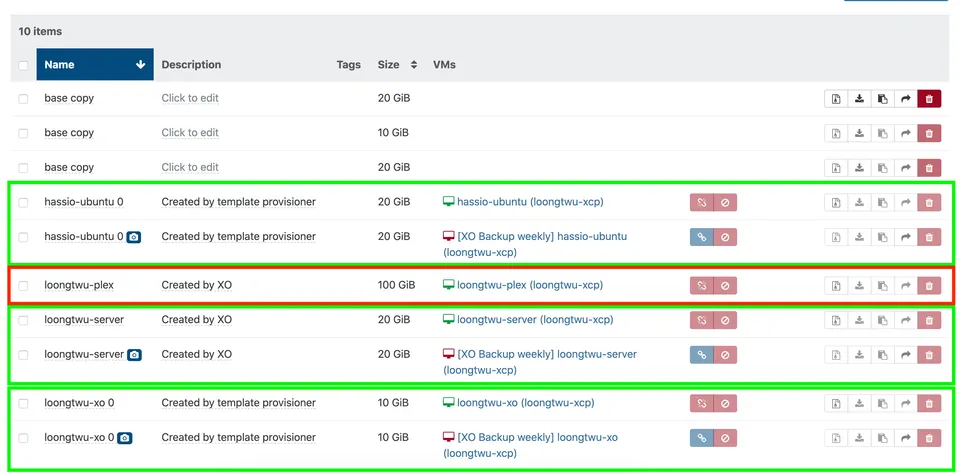The image size is (960, 474).
Task: Click the trash icon in loongtwu-plex row
Action: tap(929, 285)
